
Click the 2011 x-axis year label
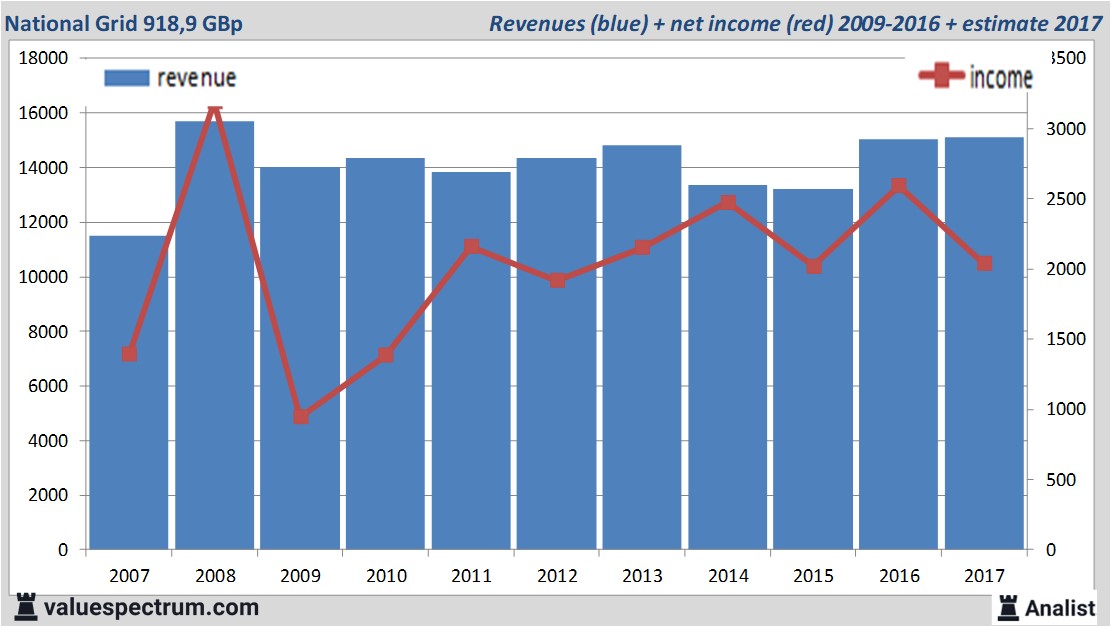coord(471,575)
